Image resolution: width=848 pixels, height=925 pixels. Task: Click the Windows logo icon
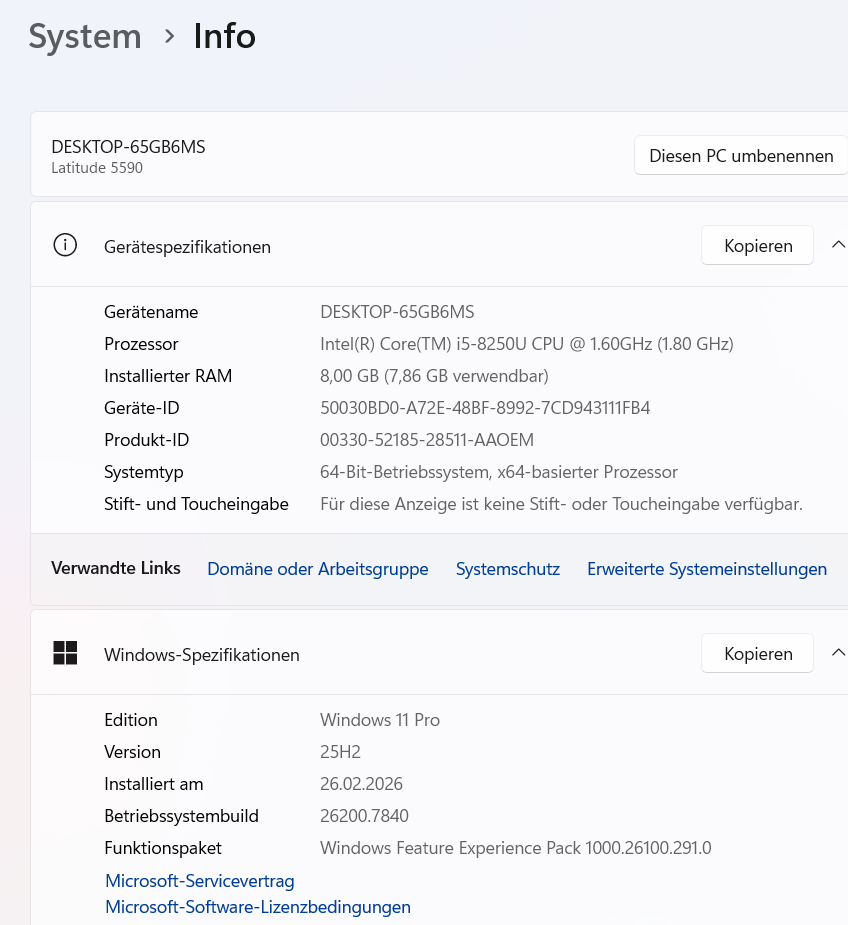pos(65,653)
